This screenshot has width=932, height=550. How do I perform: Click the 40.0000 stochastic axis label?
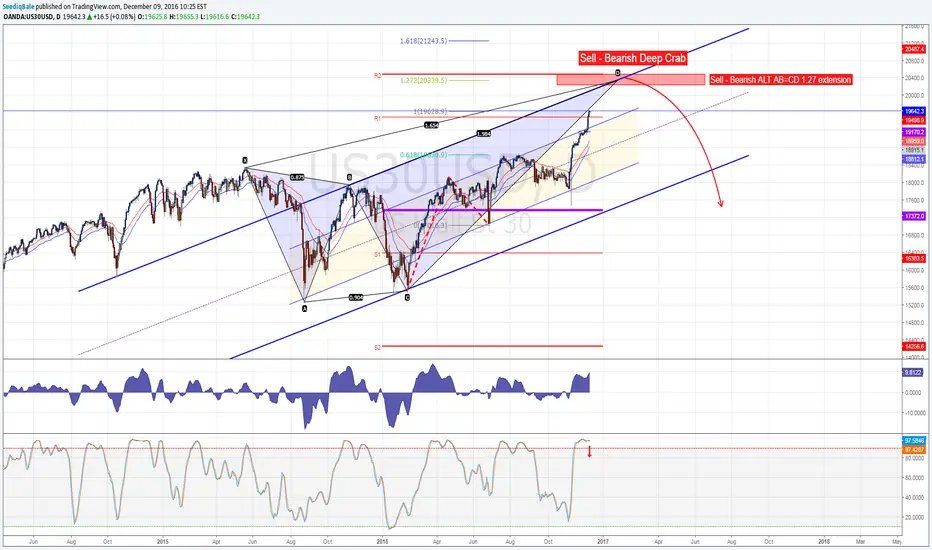(914, 497)
